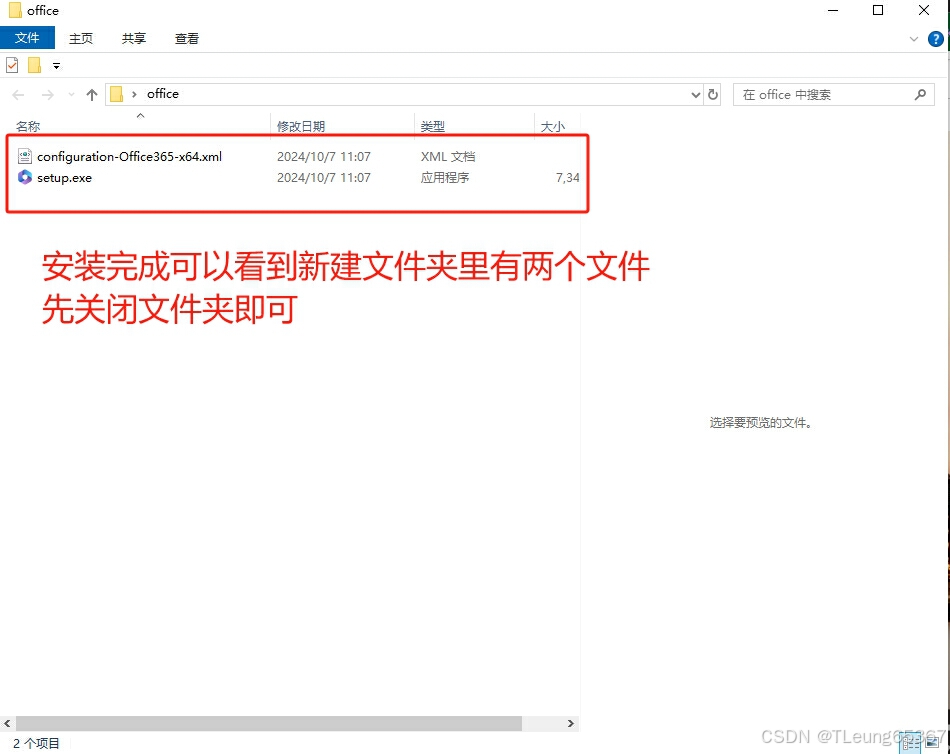Click the Properties quick access icon

coord(12,65)
